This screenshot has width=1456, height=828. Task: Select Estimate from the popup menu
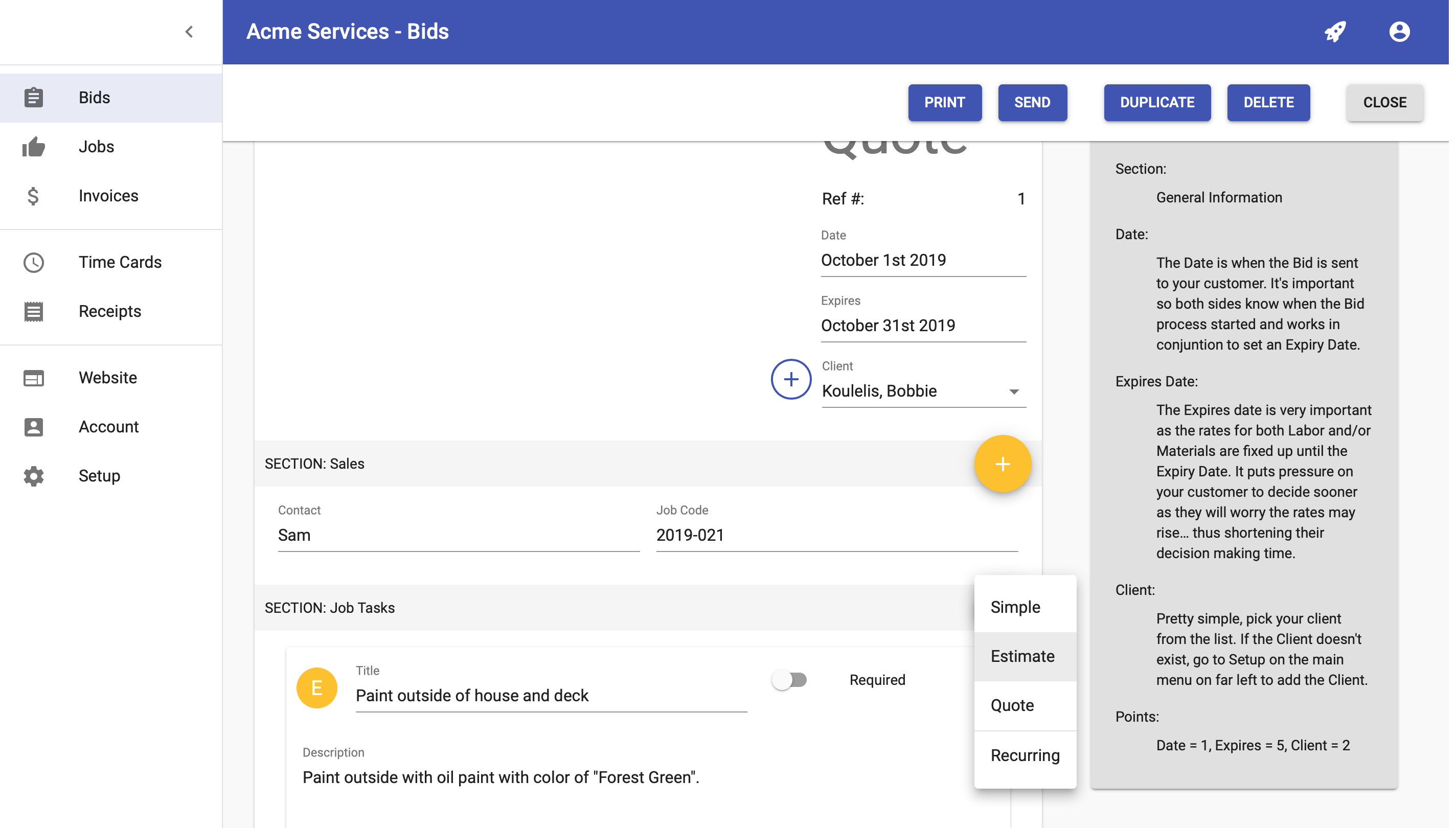[x=1022, y=656]
